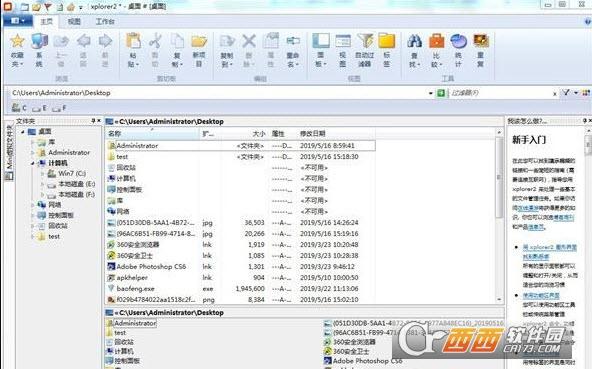Select 控制面板 in the folder tree
This screenshot has width=592, height=369.
click(61, 215)
